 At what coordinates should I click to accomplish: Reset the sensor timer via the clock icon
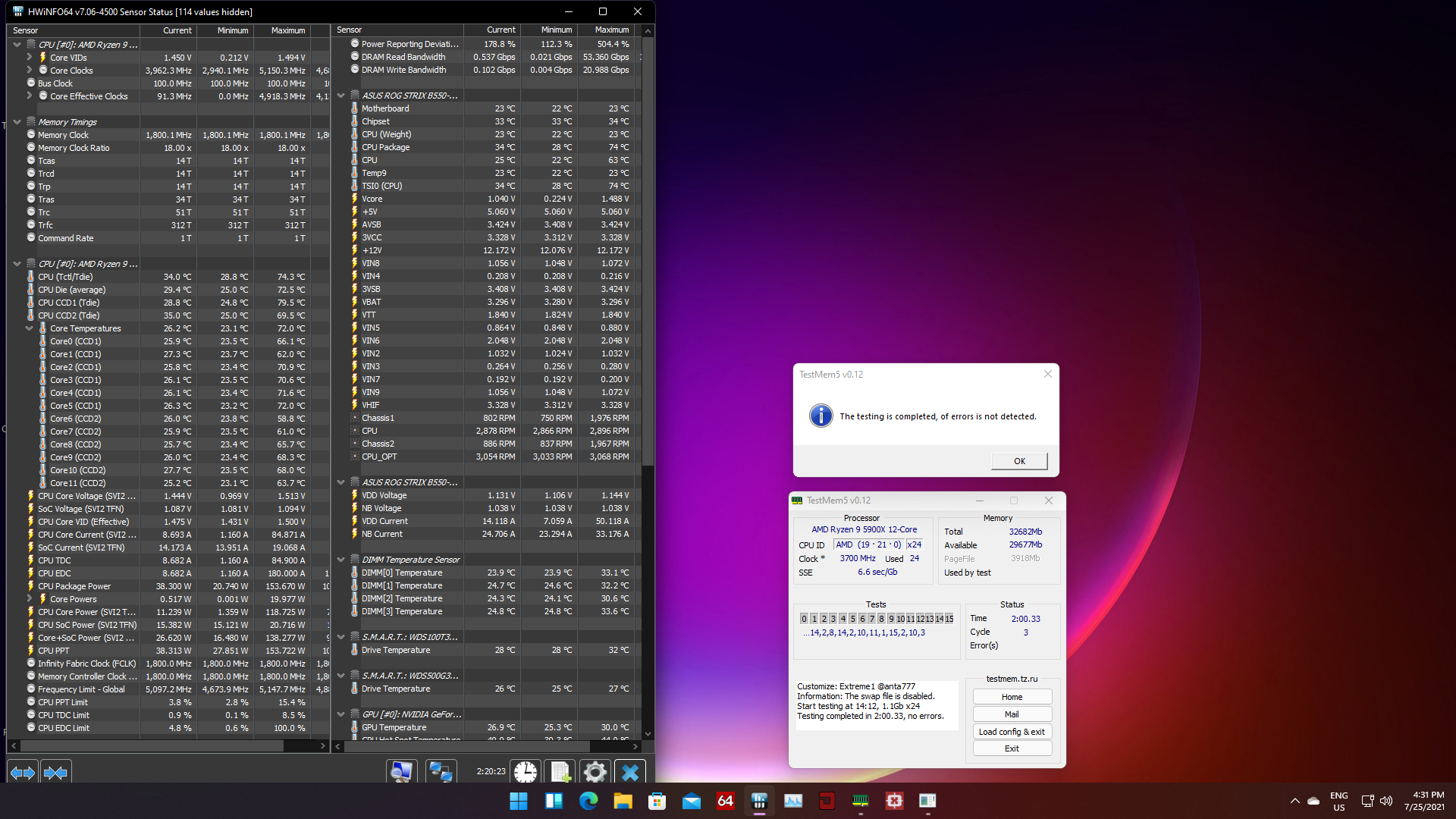click(526, 772)
